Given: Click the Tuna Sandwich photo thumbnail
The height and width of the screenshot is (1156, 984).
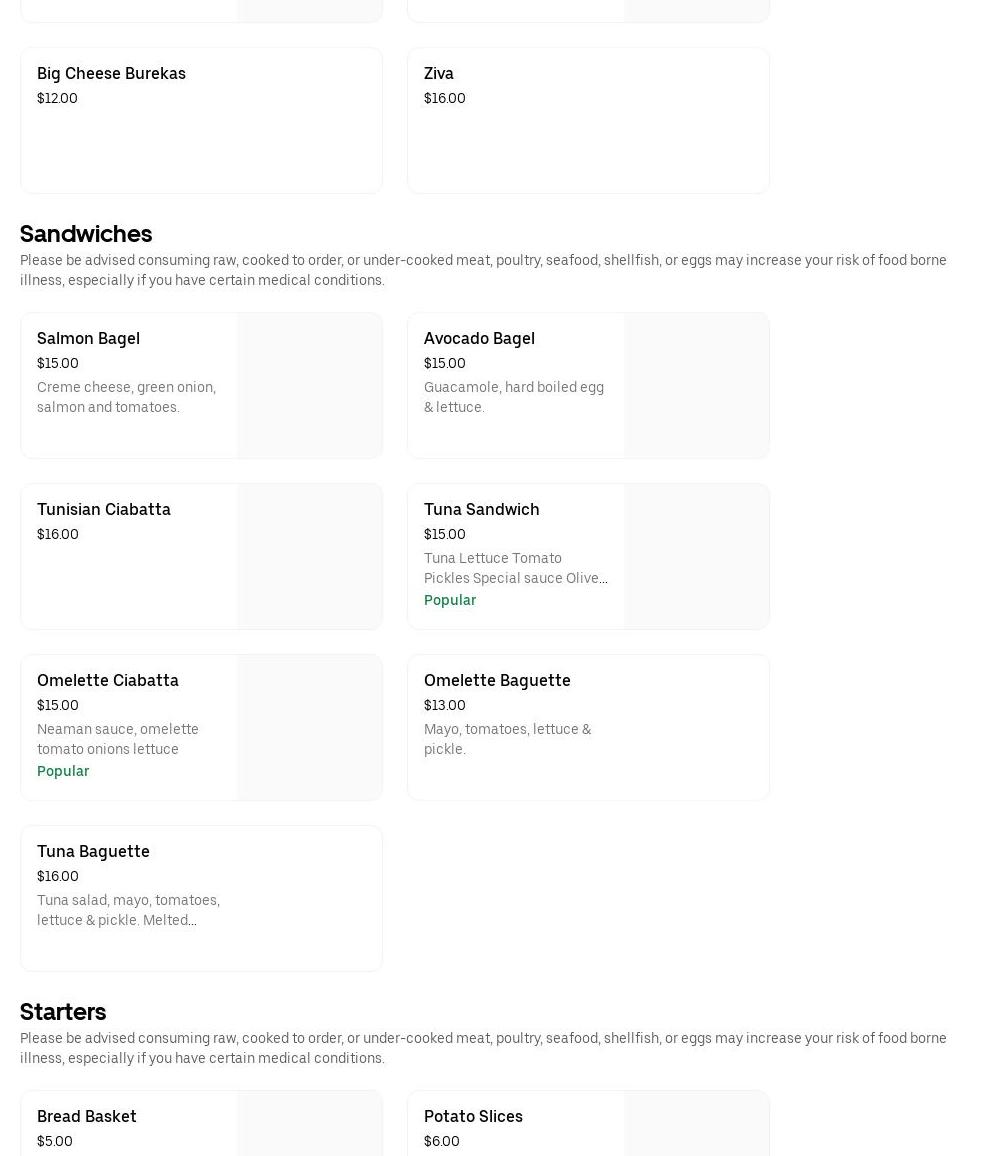Looking at the screenshot, I should [696, 557].
